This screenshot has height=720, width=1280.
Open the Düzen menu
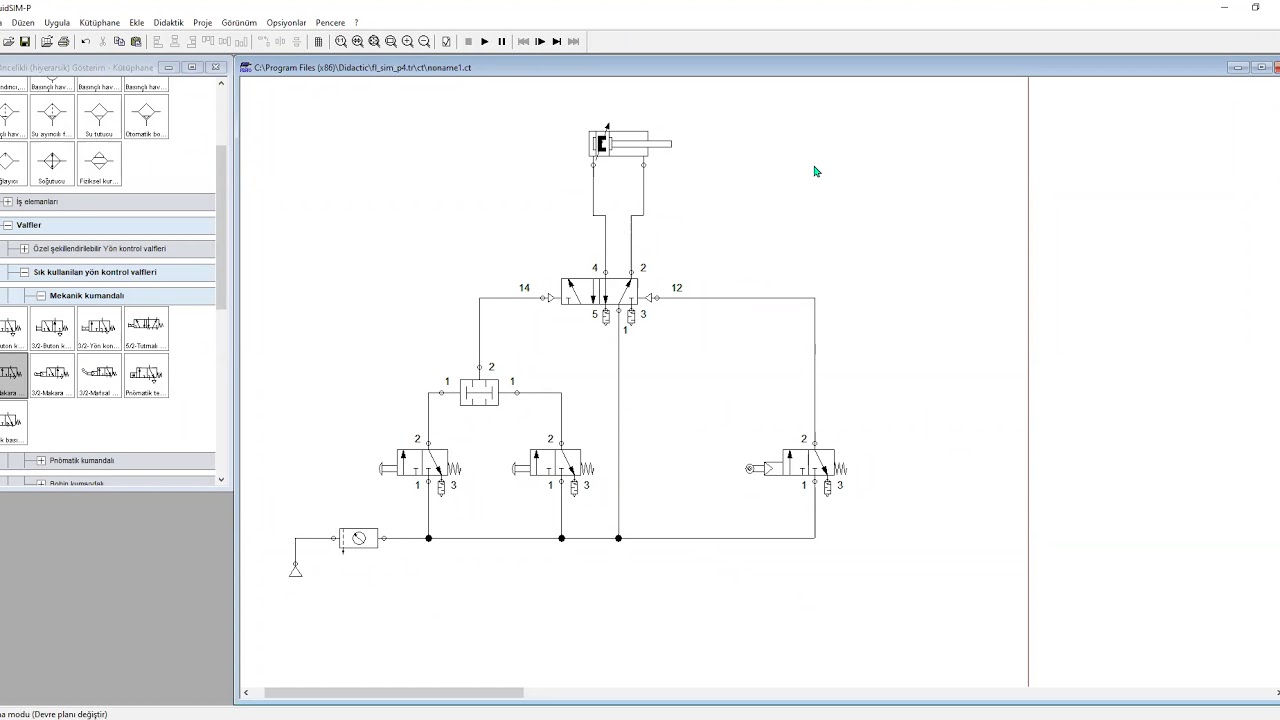pyautogui.click(x=23, y=22)
